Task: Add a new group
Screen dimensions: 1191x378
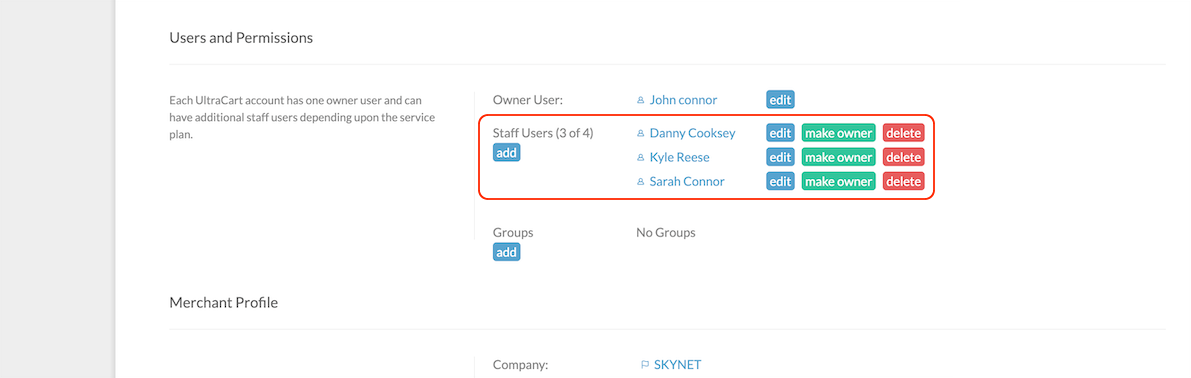Action: 507,252
